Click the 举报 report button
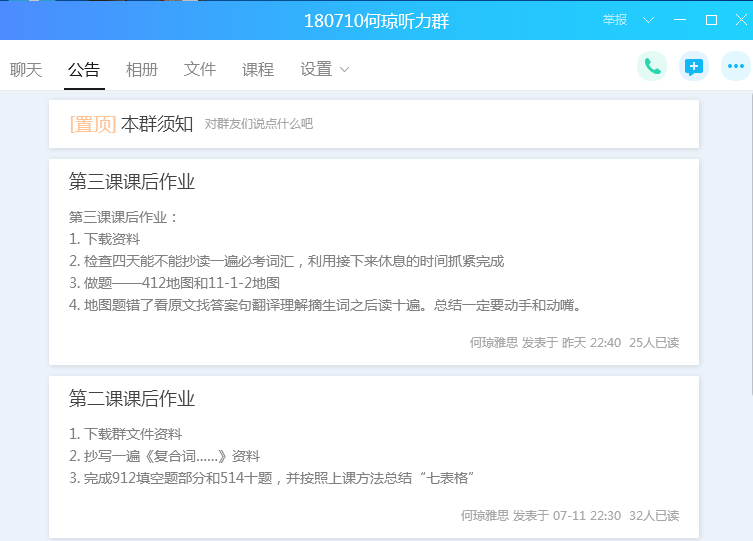Screen dimensions: 753x541 615,20
